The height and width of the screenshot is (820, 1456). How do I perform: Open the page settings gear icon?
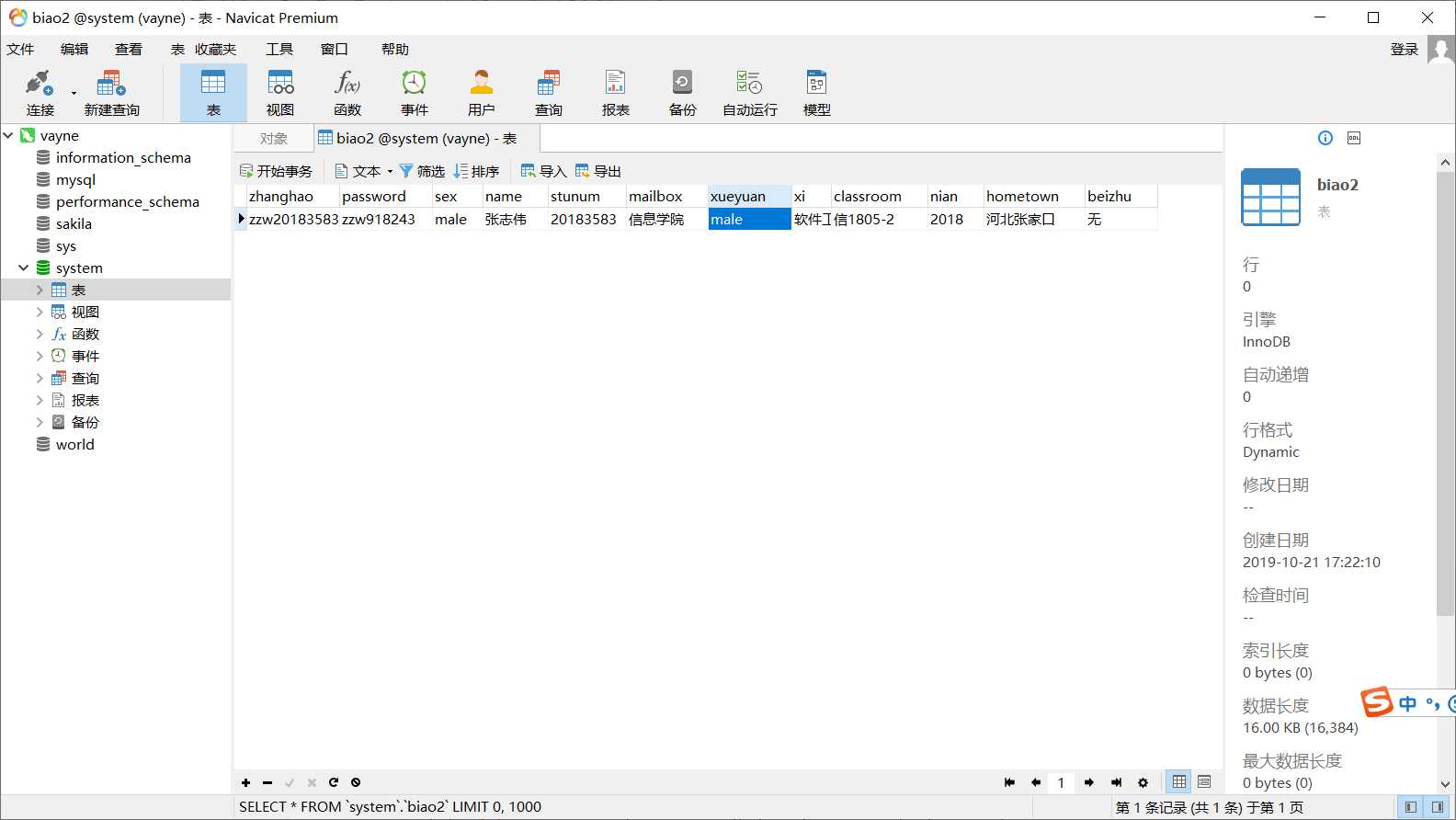click(1143, 782)
